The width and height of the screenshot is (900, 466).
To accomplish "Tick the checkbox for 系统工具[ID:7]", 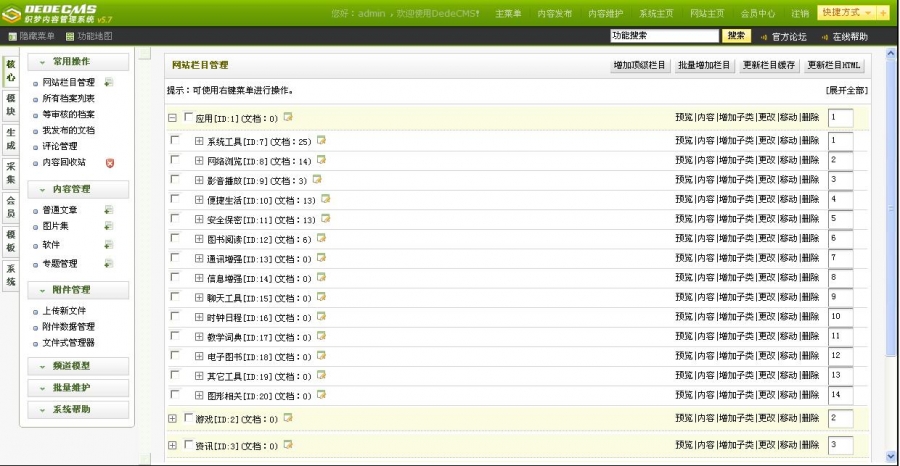I will [x=175, y=139].
